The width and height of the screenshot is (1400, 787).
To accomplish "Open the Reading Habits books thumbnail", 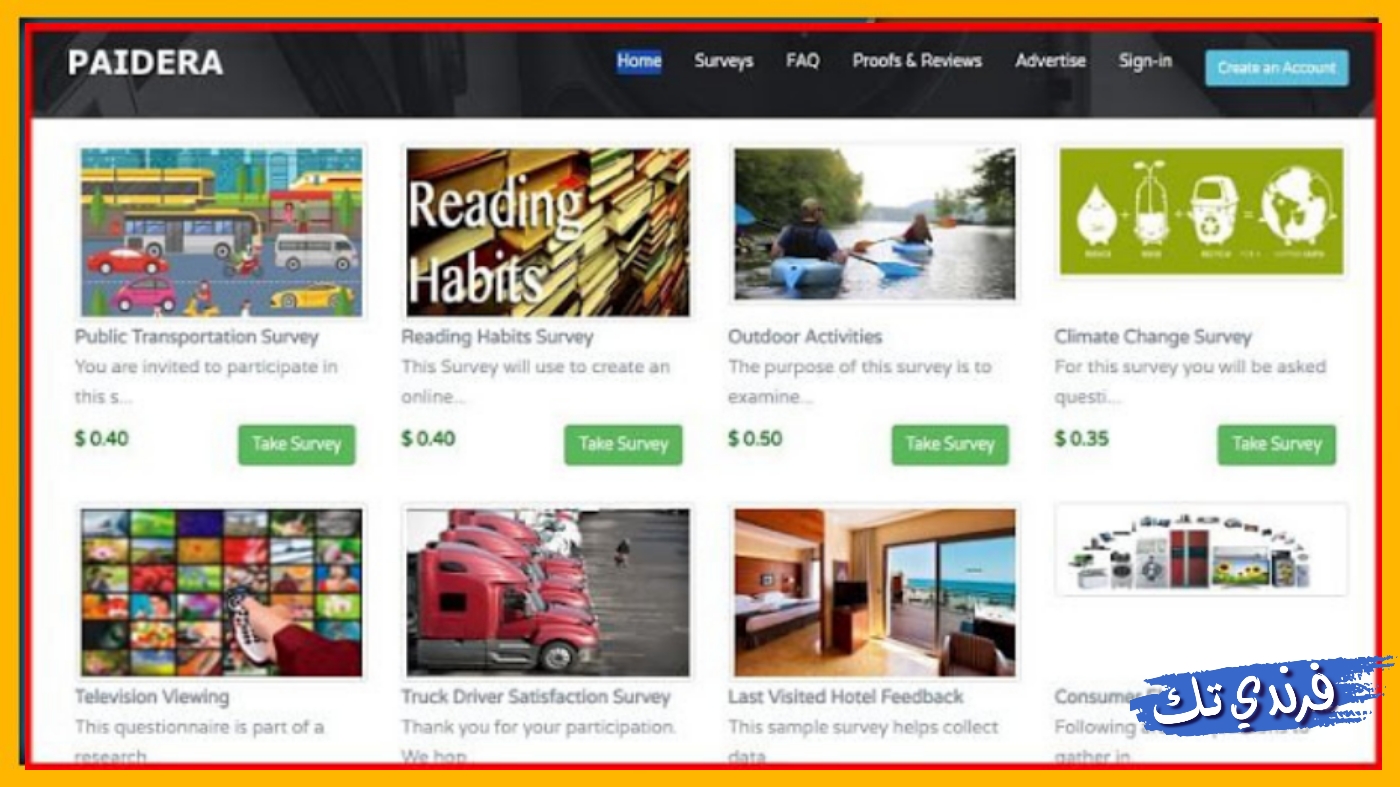I will tap(547, 232).
